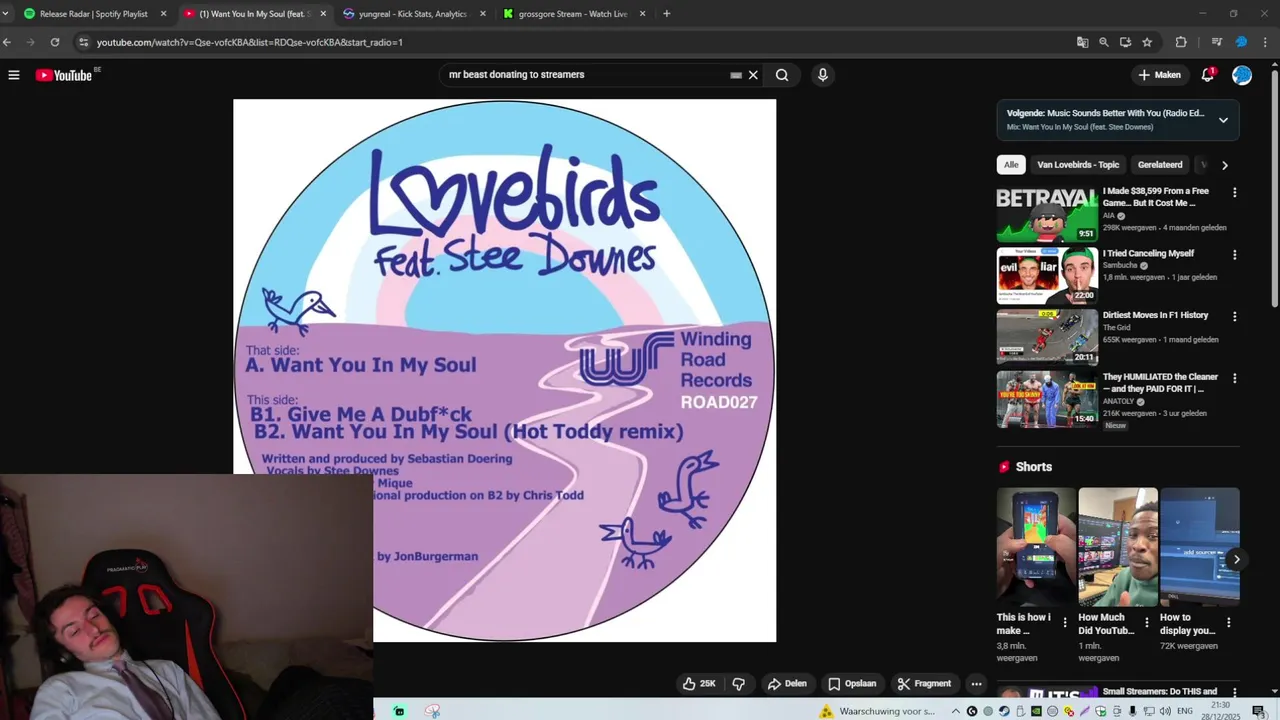Open 'They HUMILIATED the Cleaner' title
Image resolution: width=1280 pixels, height=720 pixels.
pyautogui.click(x=1160, y=383)
